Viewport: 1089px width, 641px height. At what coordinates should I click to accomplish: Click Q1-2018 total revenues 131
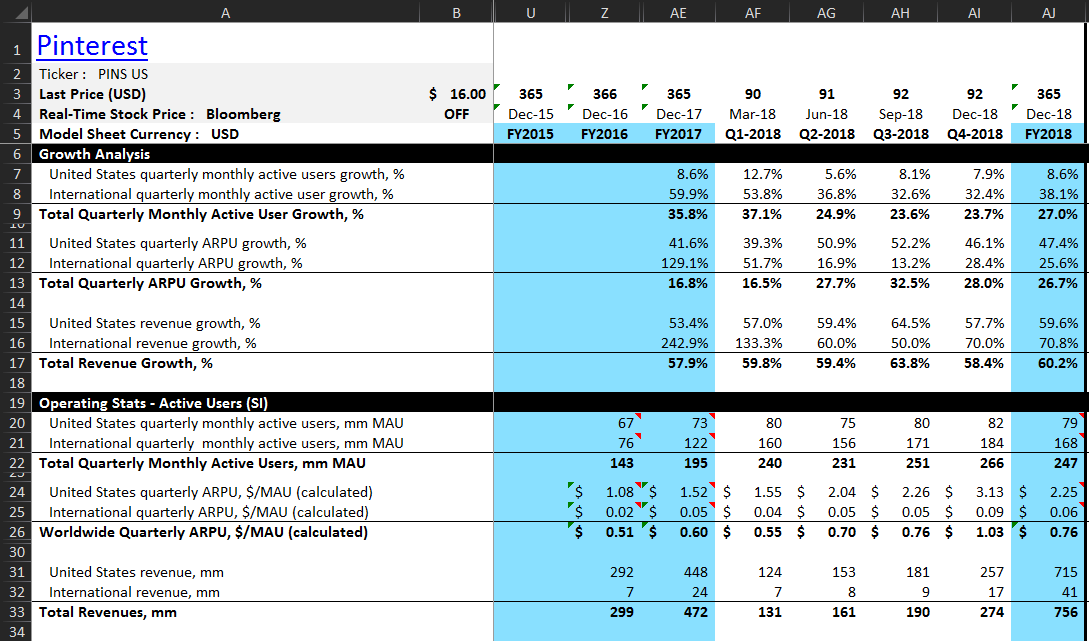(x=753, y=613)
